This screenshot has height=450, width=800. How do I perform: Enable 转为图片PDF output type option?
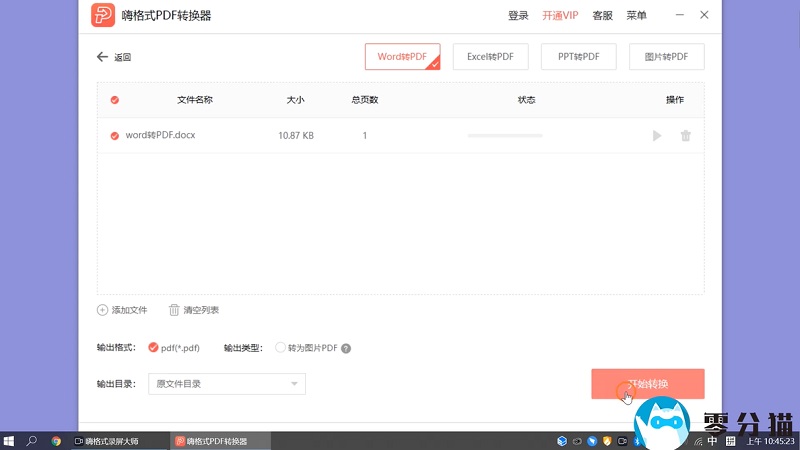coord(280,347)
